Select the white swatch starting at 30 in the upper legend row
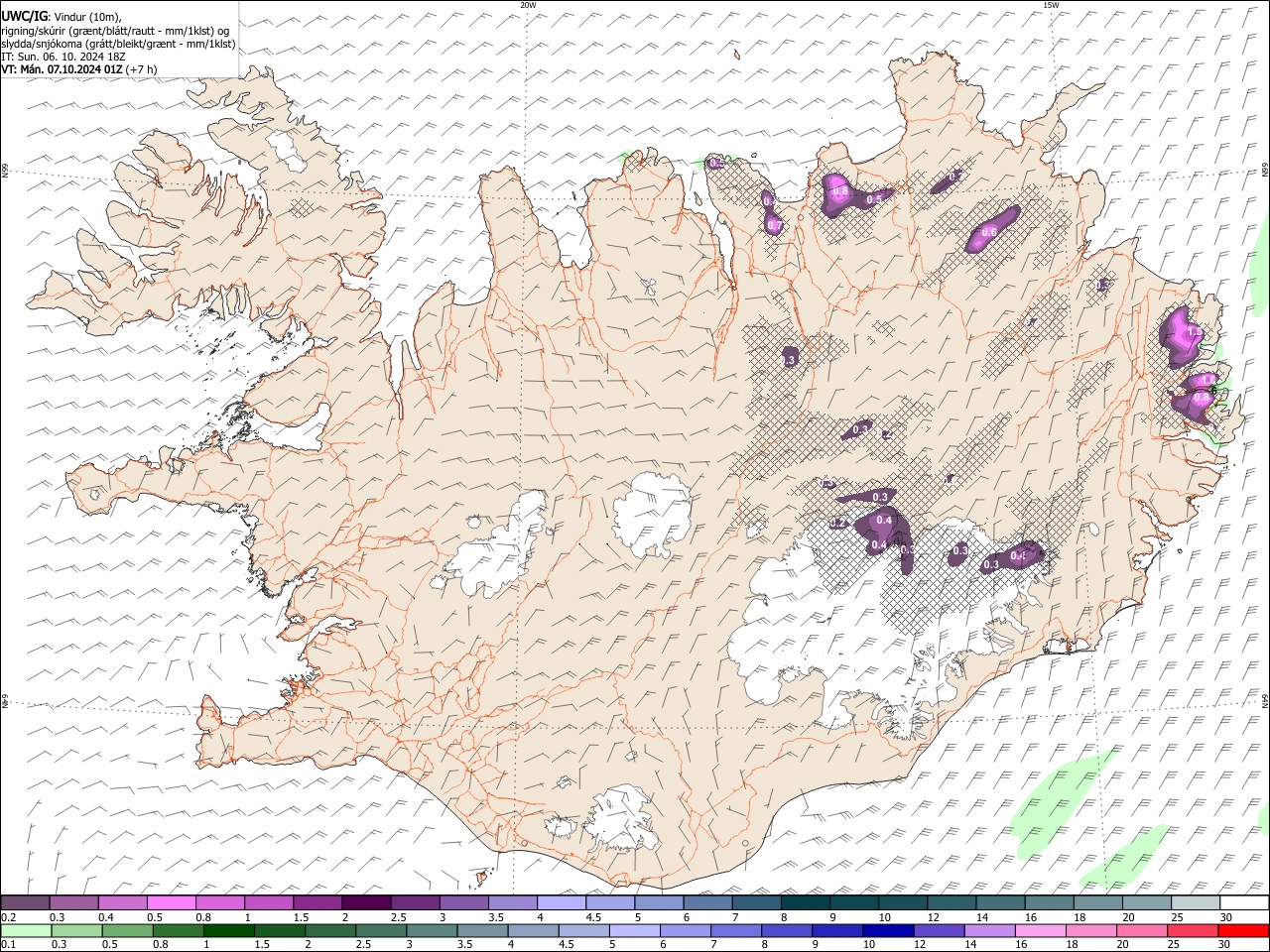The image size is (1270, 952). pyautogui.click(x=1244, y=903)
